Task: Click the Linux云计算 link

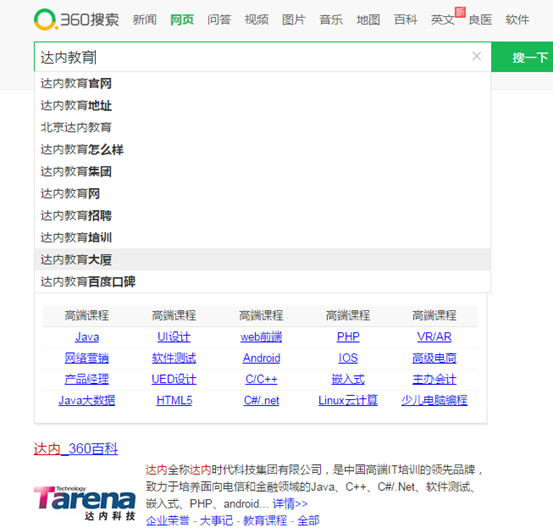Action: 348,400
